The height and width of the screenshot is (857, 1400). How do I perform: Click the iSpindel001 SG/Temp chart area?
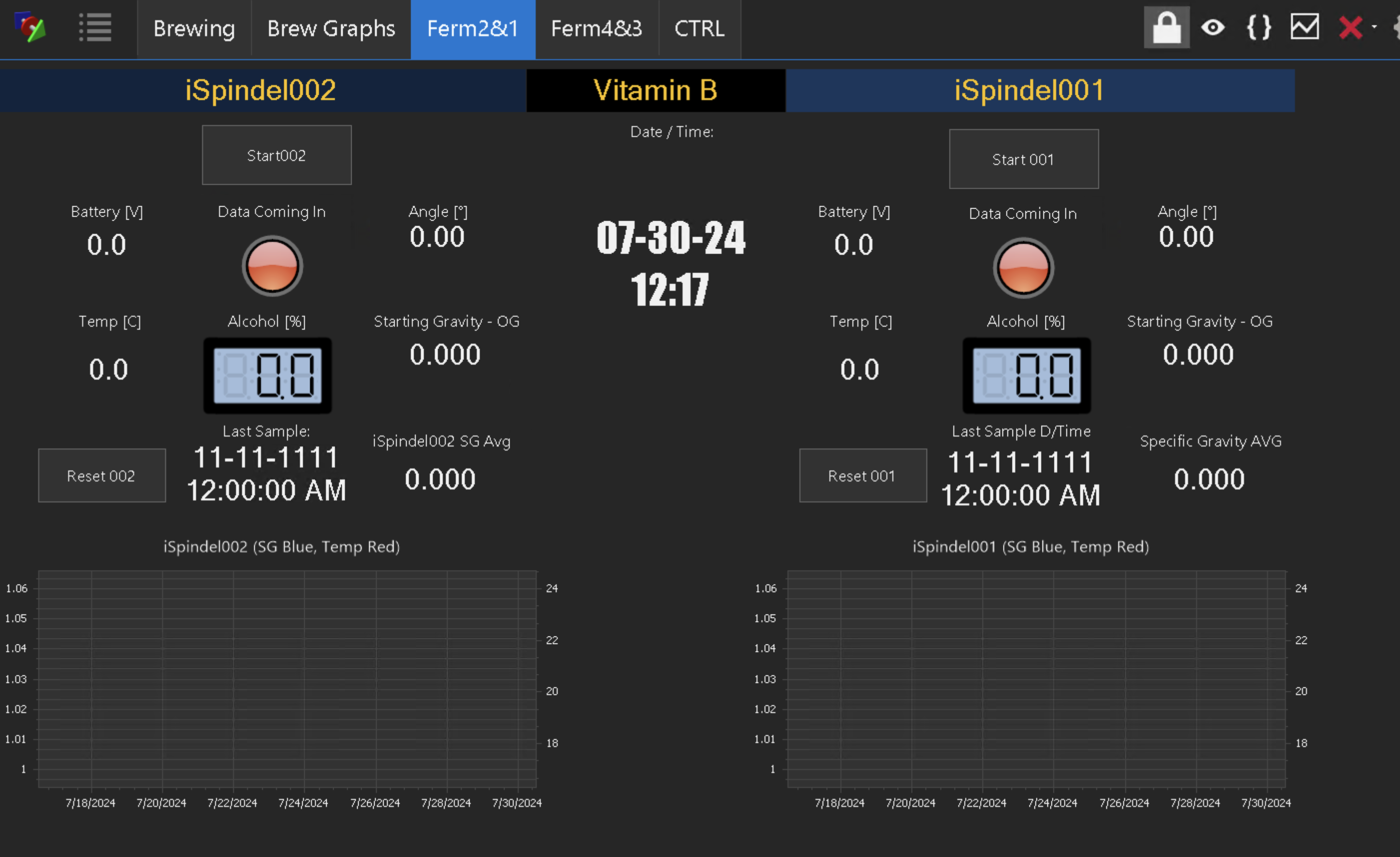point(1036,679)
